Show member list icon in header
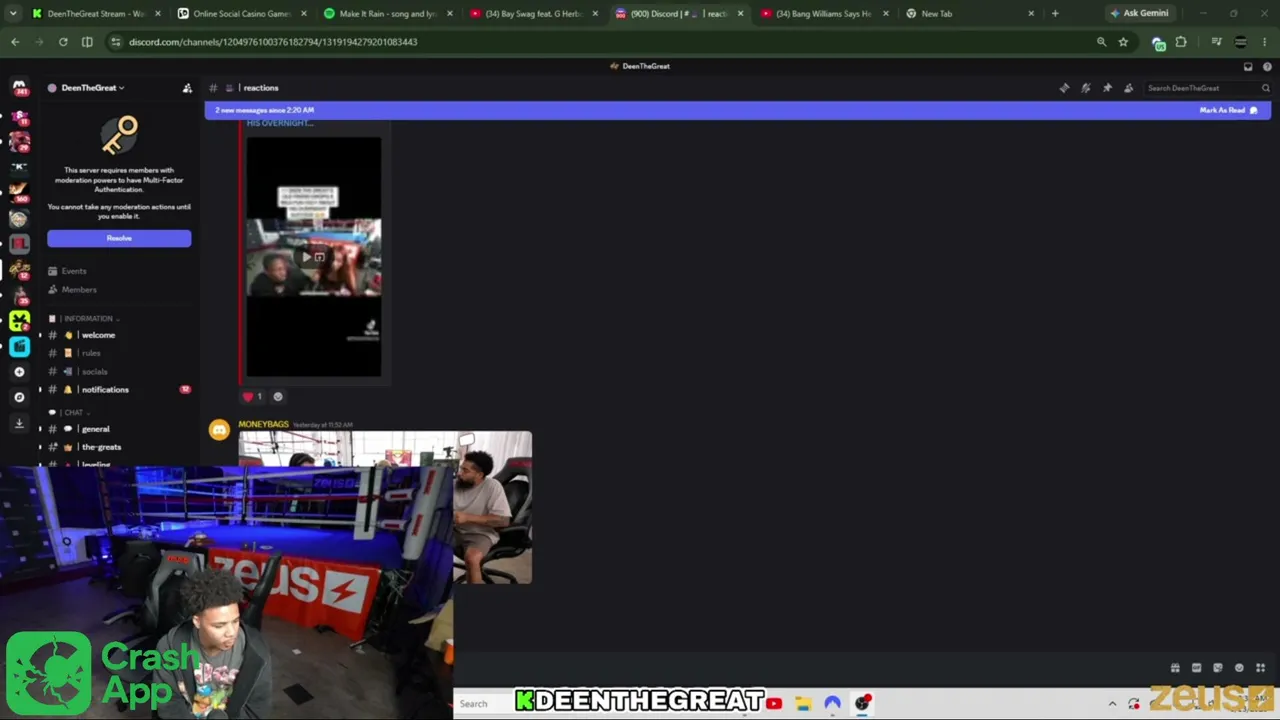The height and width of the screenshot is (720, 1280). click(x=1129, y=88)
